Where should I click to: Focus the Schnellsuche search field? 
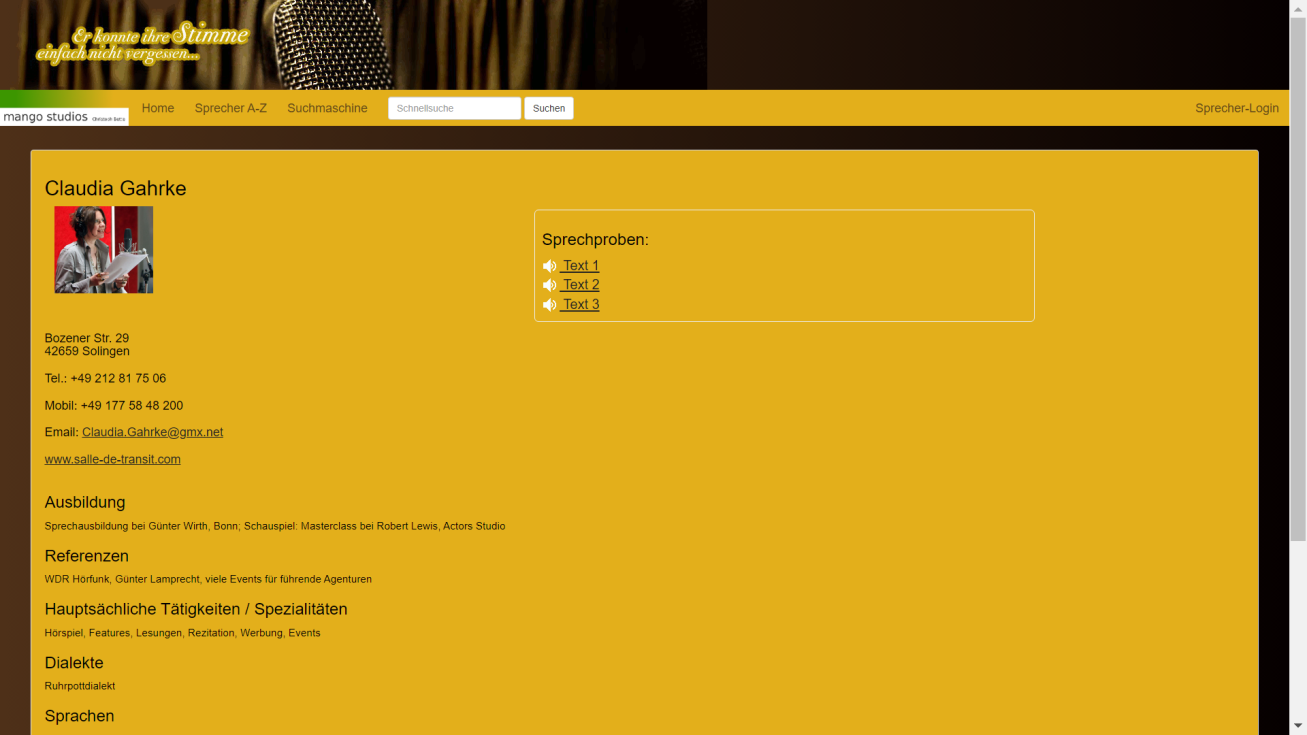pos(454,108)
